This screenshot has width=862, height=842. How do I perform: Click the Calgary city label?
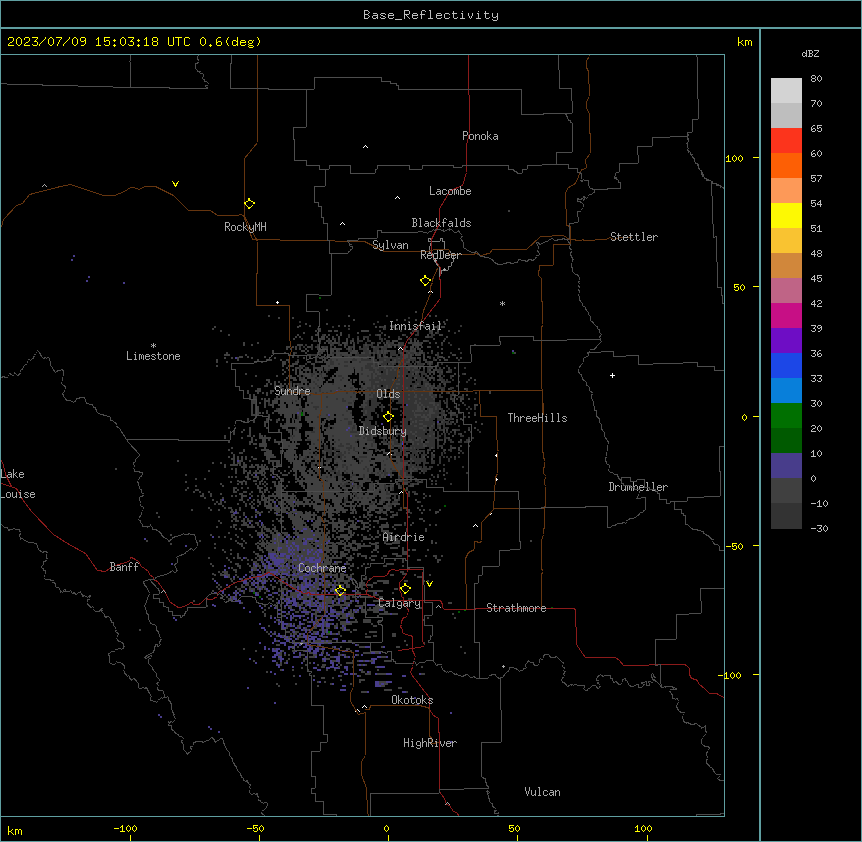point(400,603)
